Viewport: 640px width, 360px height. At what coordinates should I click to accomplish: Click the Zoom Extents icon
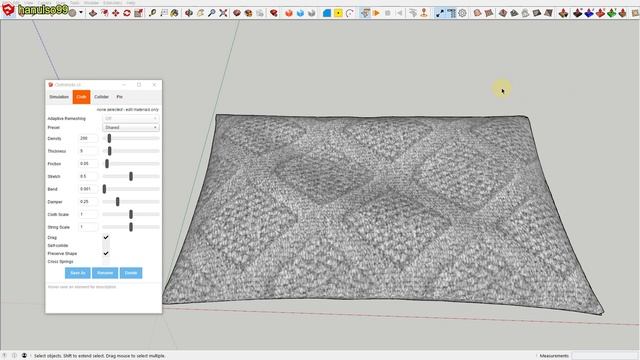coord(223,13)
